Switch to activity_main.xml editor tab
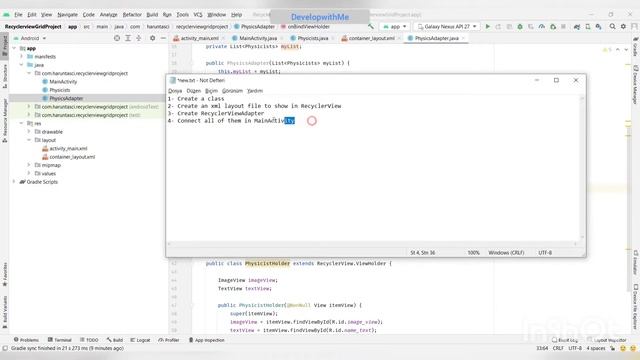640x360 pixels. [x=199, y=38]
